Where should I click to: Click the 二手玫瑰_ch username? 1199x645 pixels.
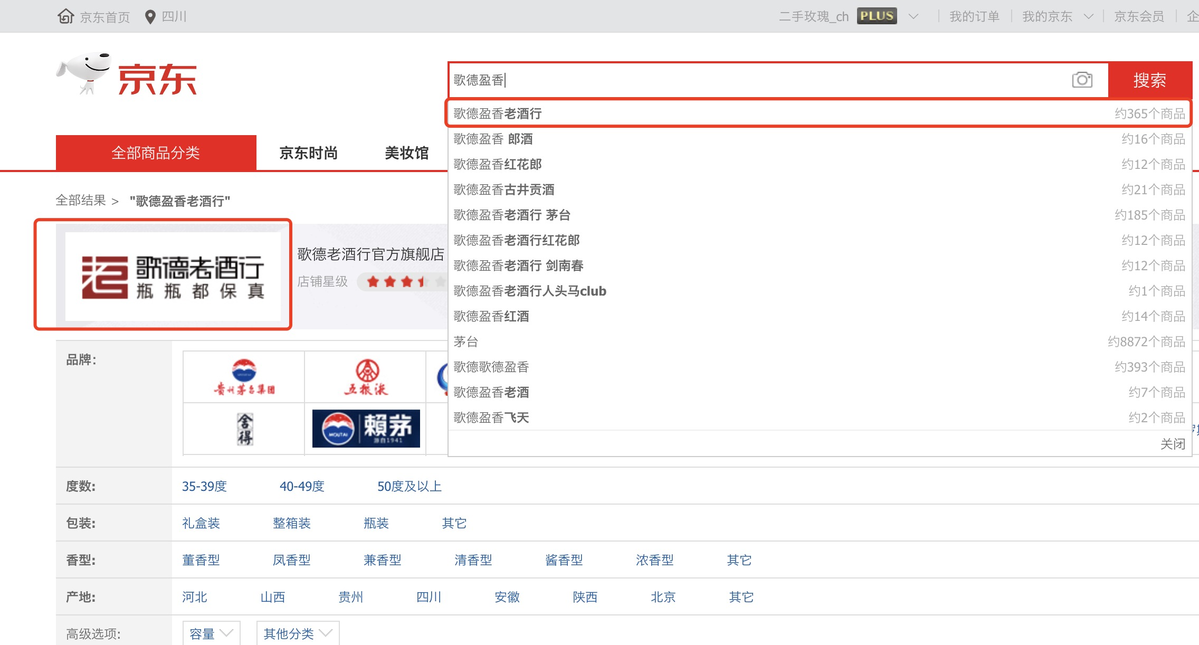[814, 17]
